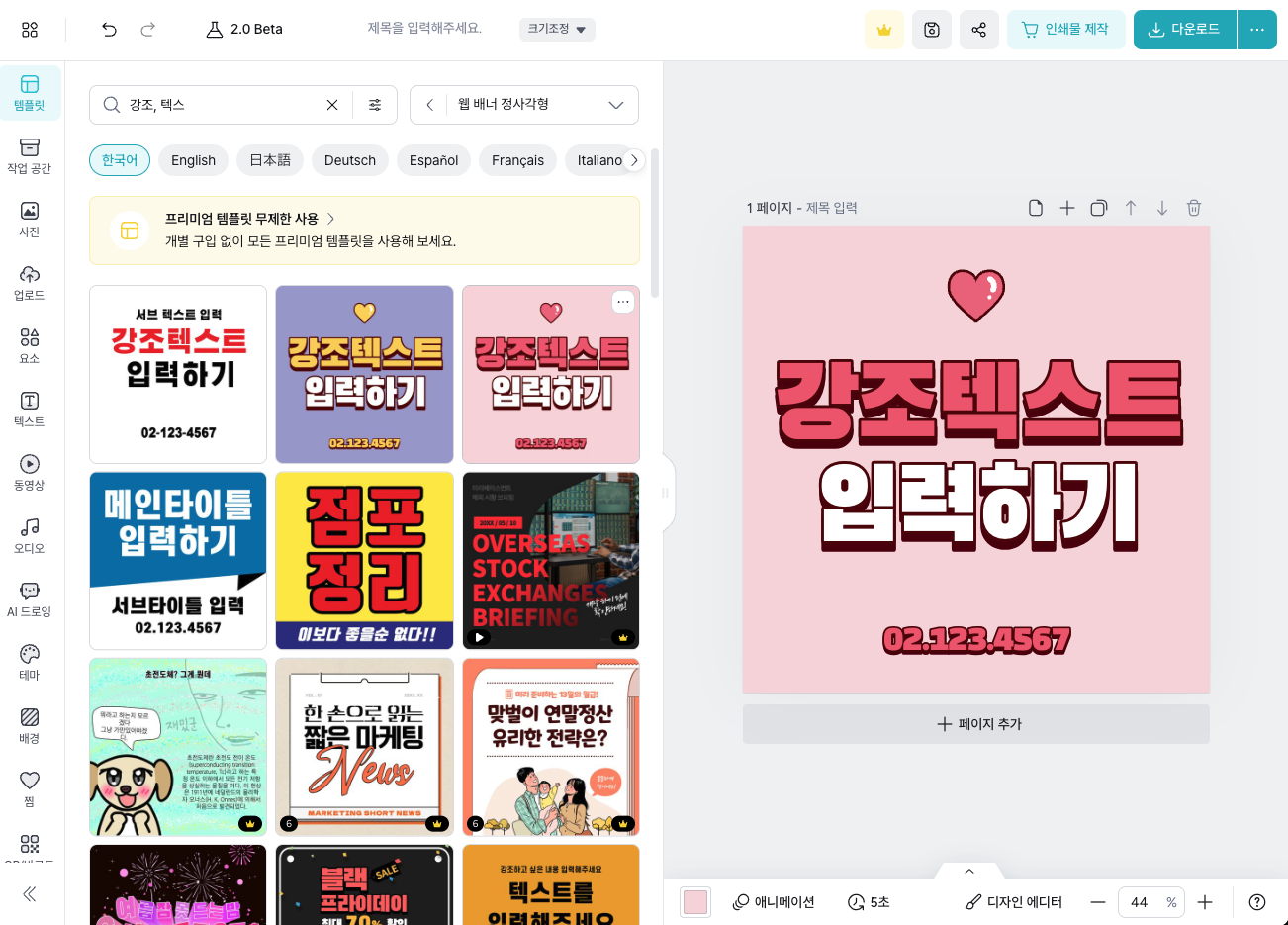Open more options beside download

coord(1257,30)
